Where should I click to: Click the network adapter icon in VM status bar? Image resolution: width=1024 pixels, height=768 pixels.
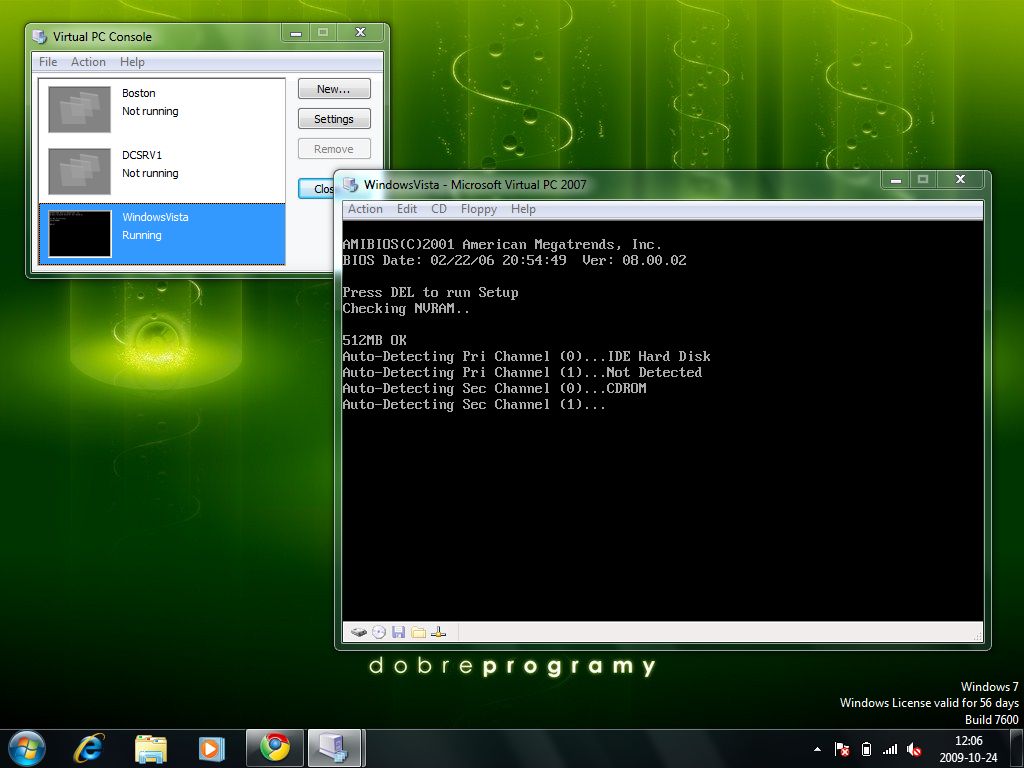coord(439,632)
